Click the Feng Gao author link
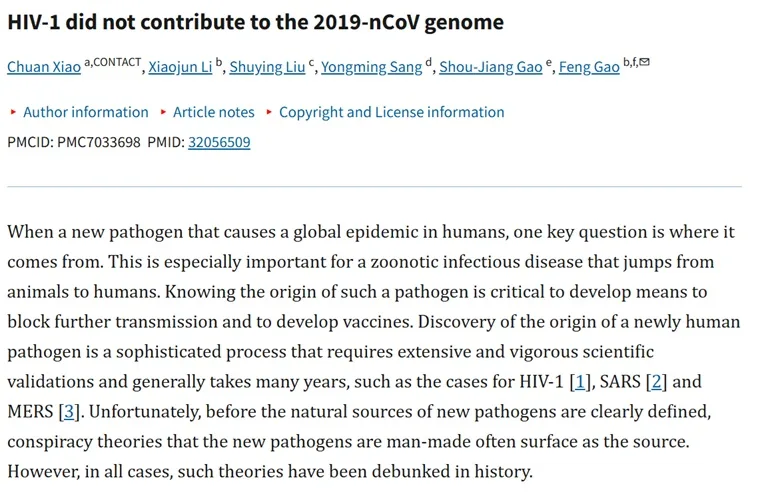 [x=589, y=68]
